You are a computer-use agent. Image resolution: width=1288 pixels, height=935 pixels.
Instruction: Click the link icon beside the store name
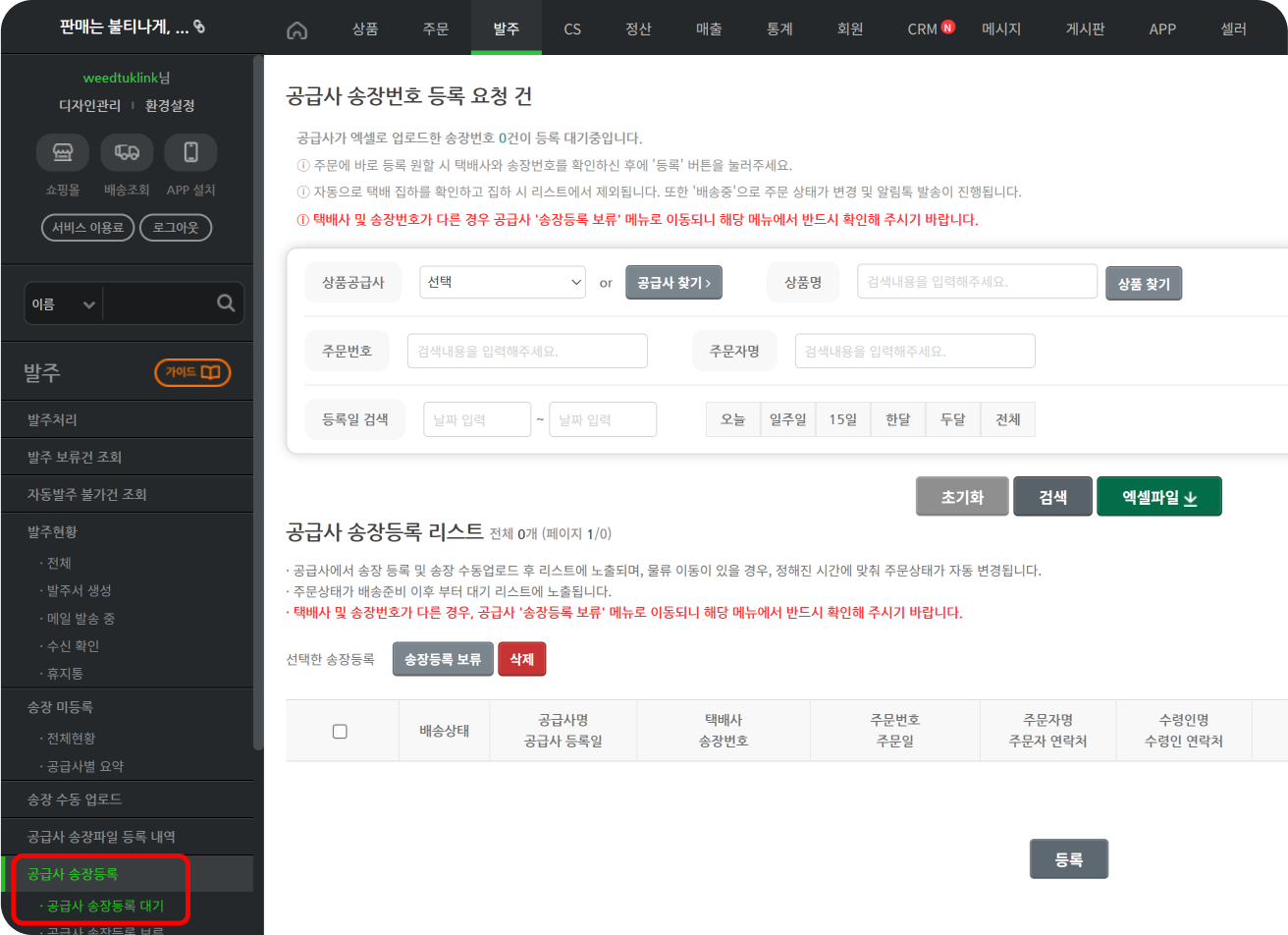pos(199,27)
